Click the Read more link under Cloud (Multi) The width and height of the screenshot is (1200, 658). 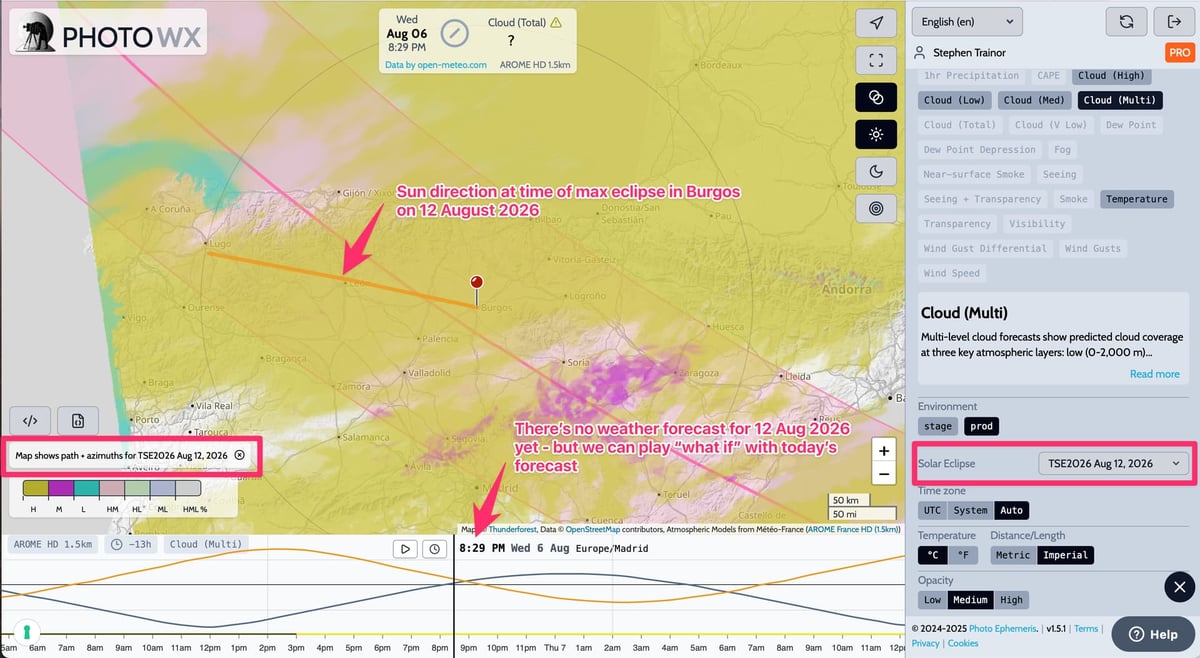tap(1154, 373)
